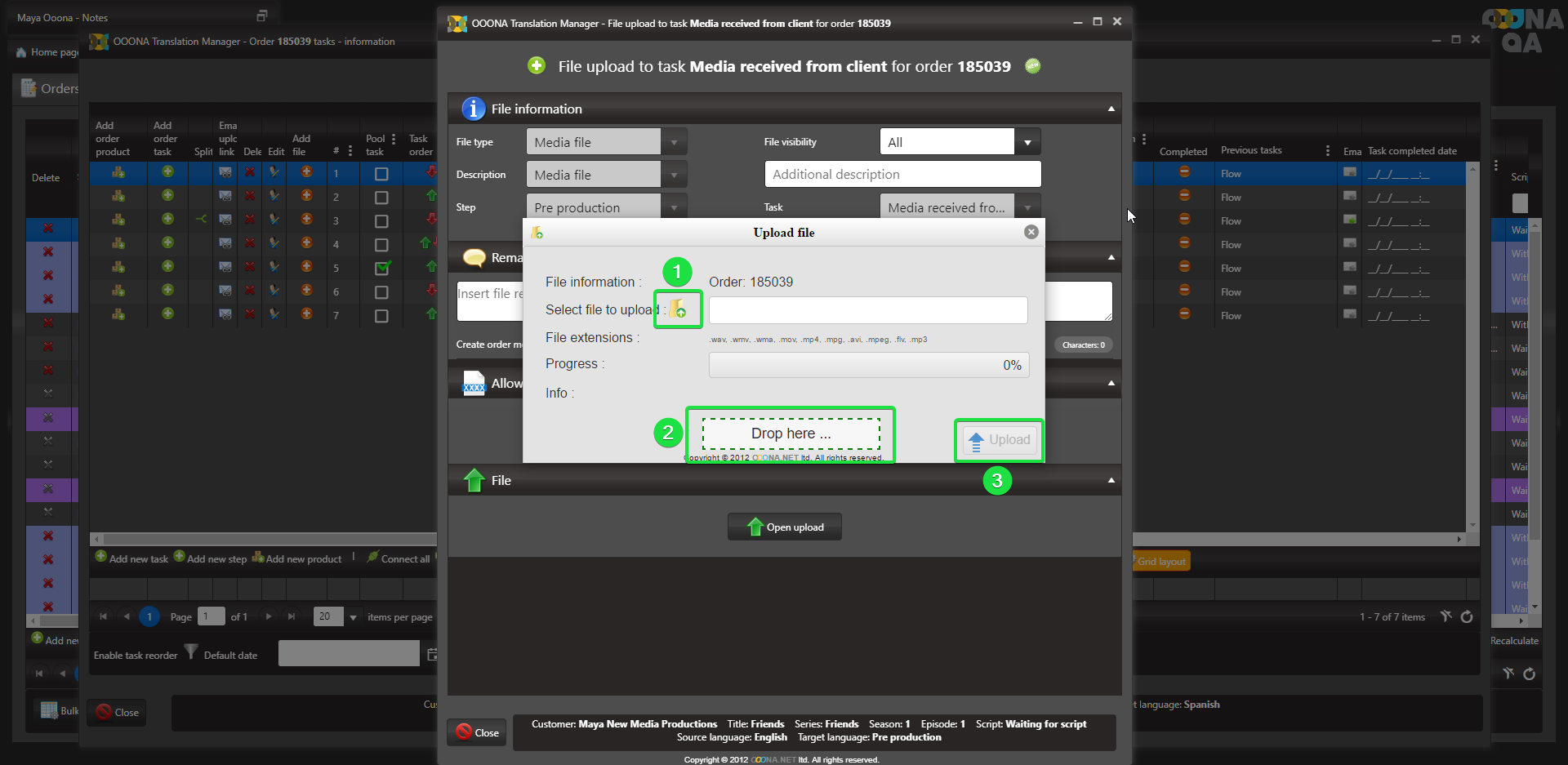Click the folder icon to select upload file
Image resolution: width=1568 pixels, height=765 pixels.
[x=678, y=309]
